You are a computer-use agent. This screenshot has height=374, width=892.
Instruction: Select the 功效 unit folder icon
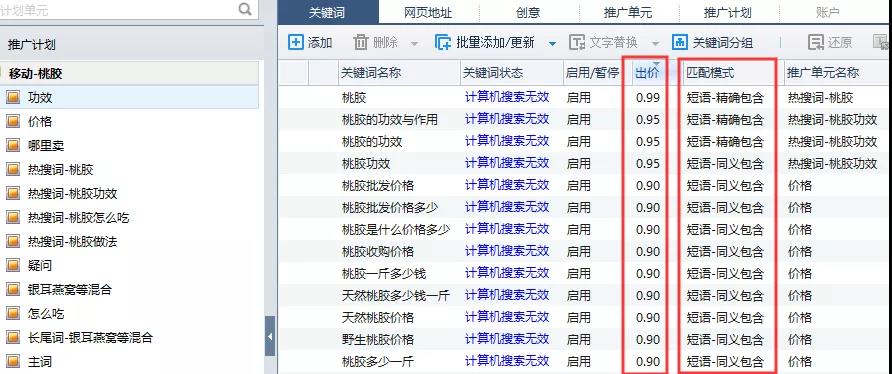13,97
